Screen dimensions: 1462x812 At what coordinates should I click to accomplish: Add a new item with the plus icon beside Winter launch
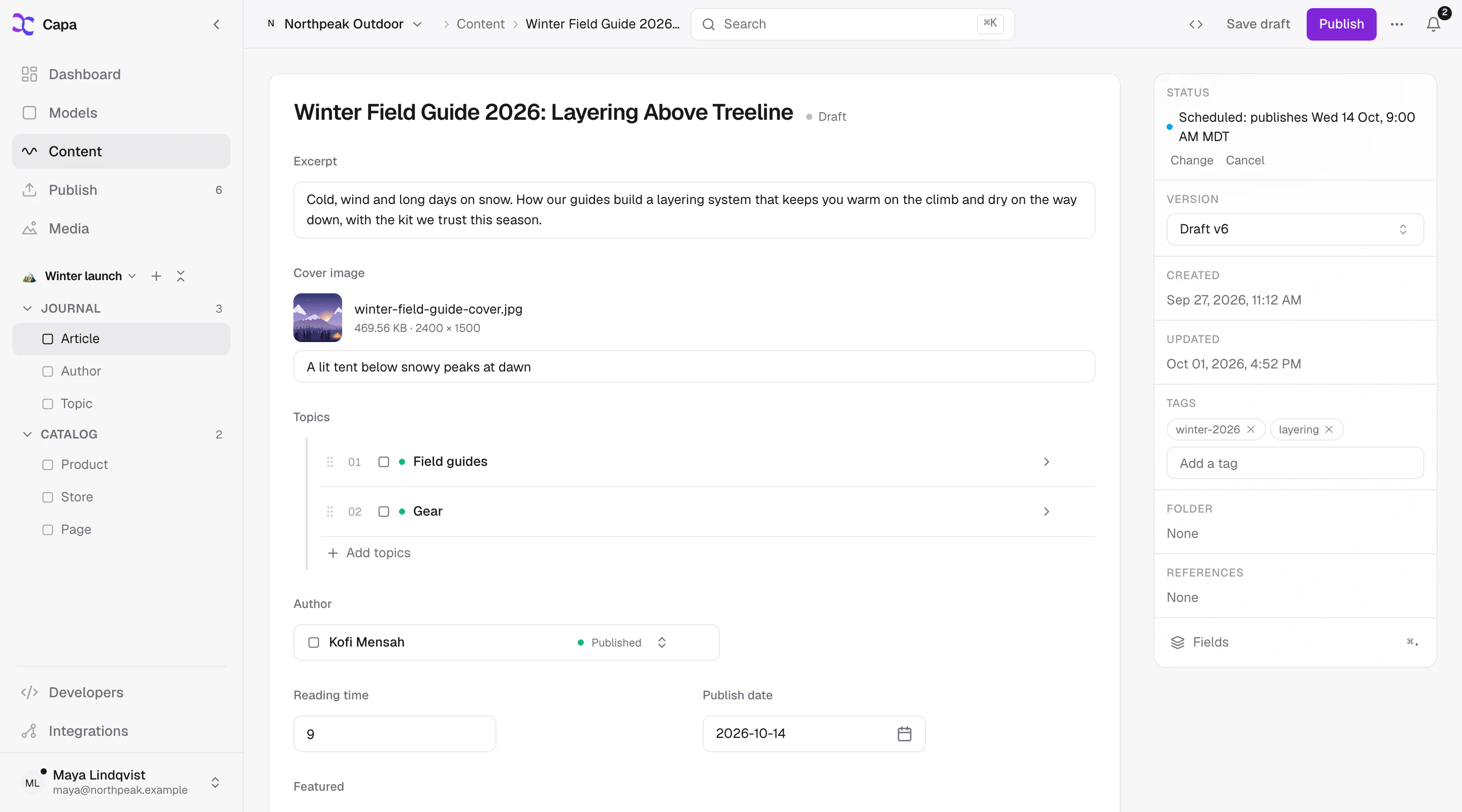pos(156,277)
